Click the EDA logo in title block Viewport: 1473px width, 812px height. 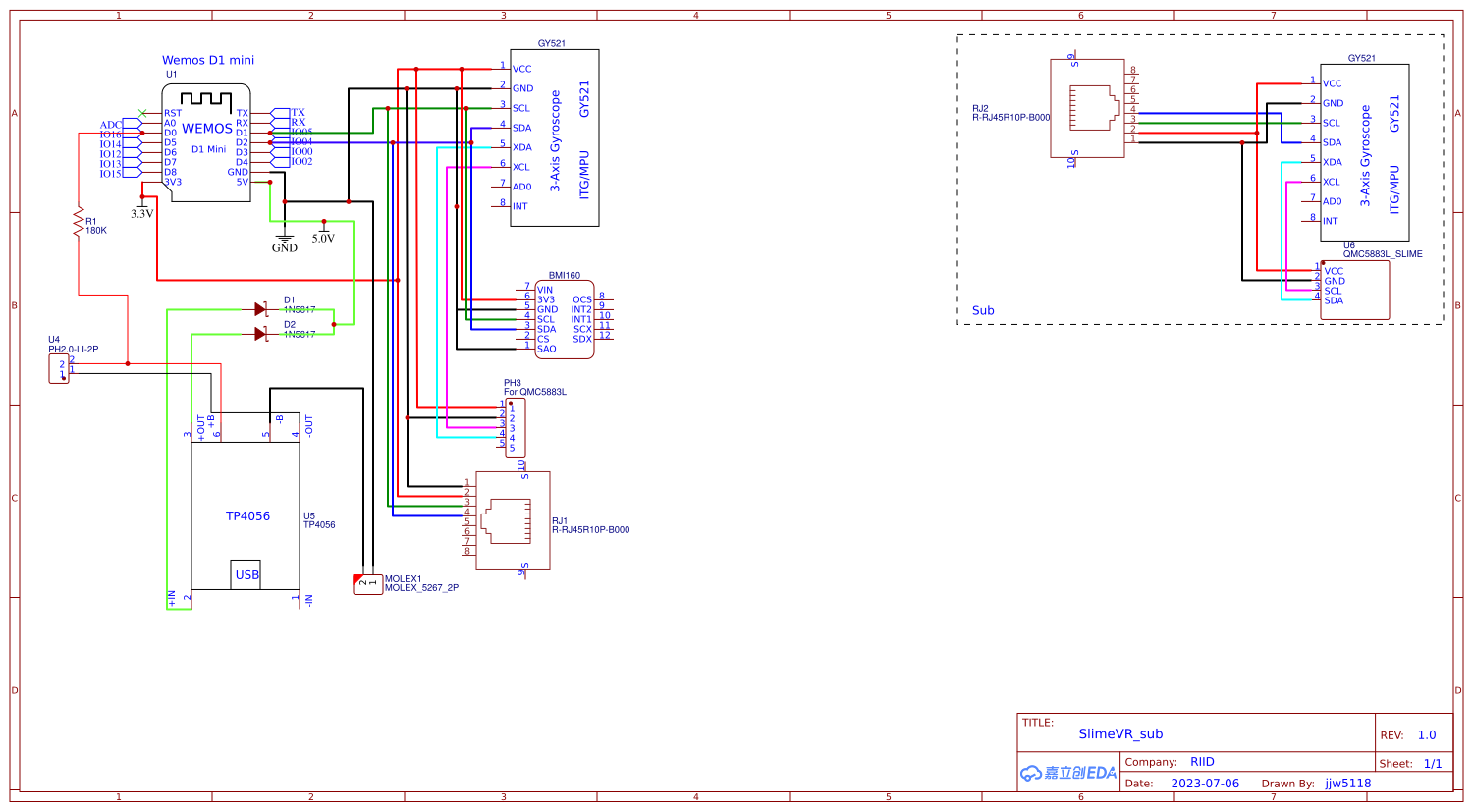tap(1067, 773)
